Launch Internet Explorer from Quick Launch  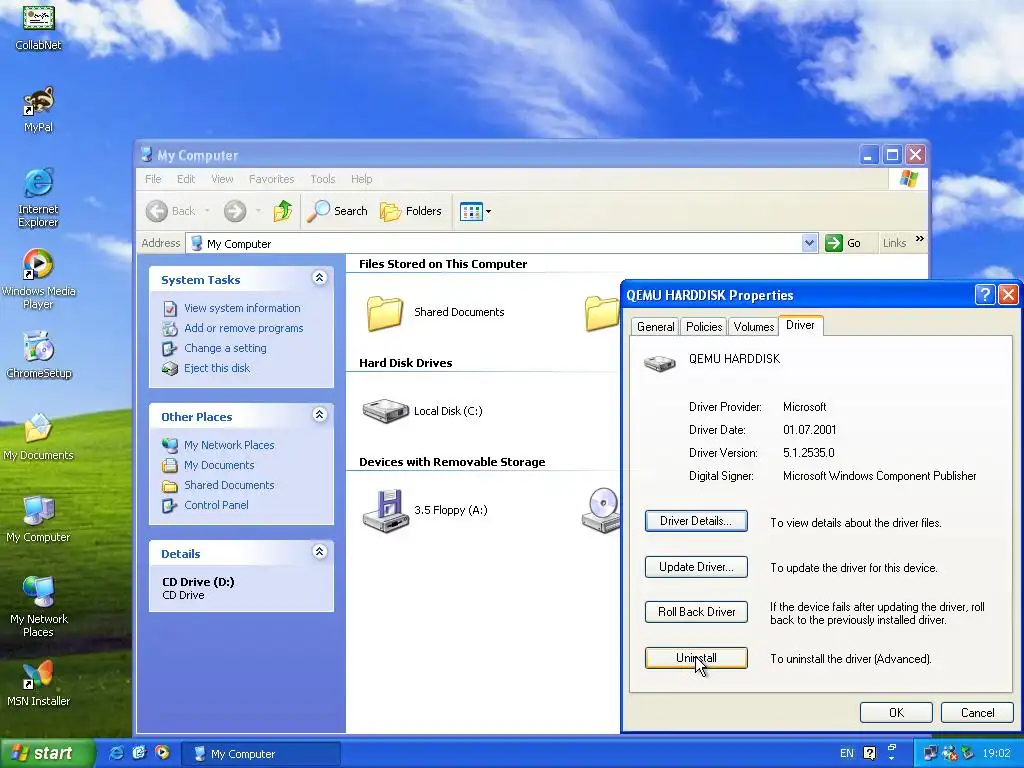116,753
